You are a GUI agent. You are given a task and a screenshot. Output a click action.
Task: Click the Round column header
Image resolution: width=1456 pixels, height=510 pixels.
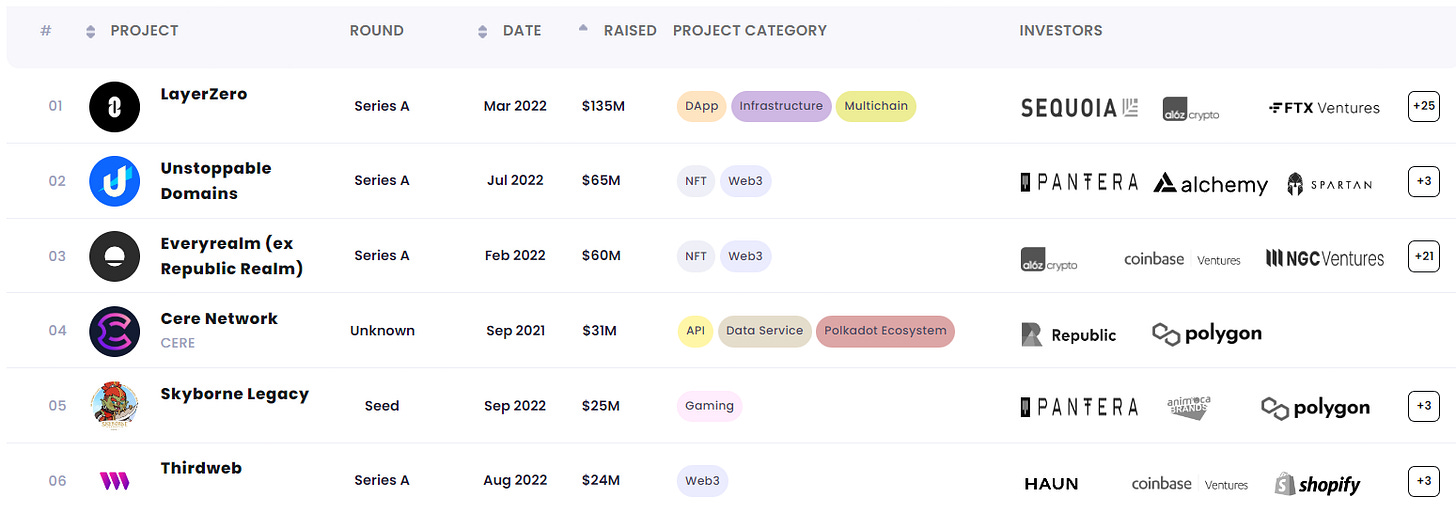377,31
